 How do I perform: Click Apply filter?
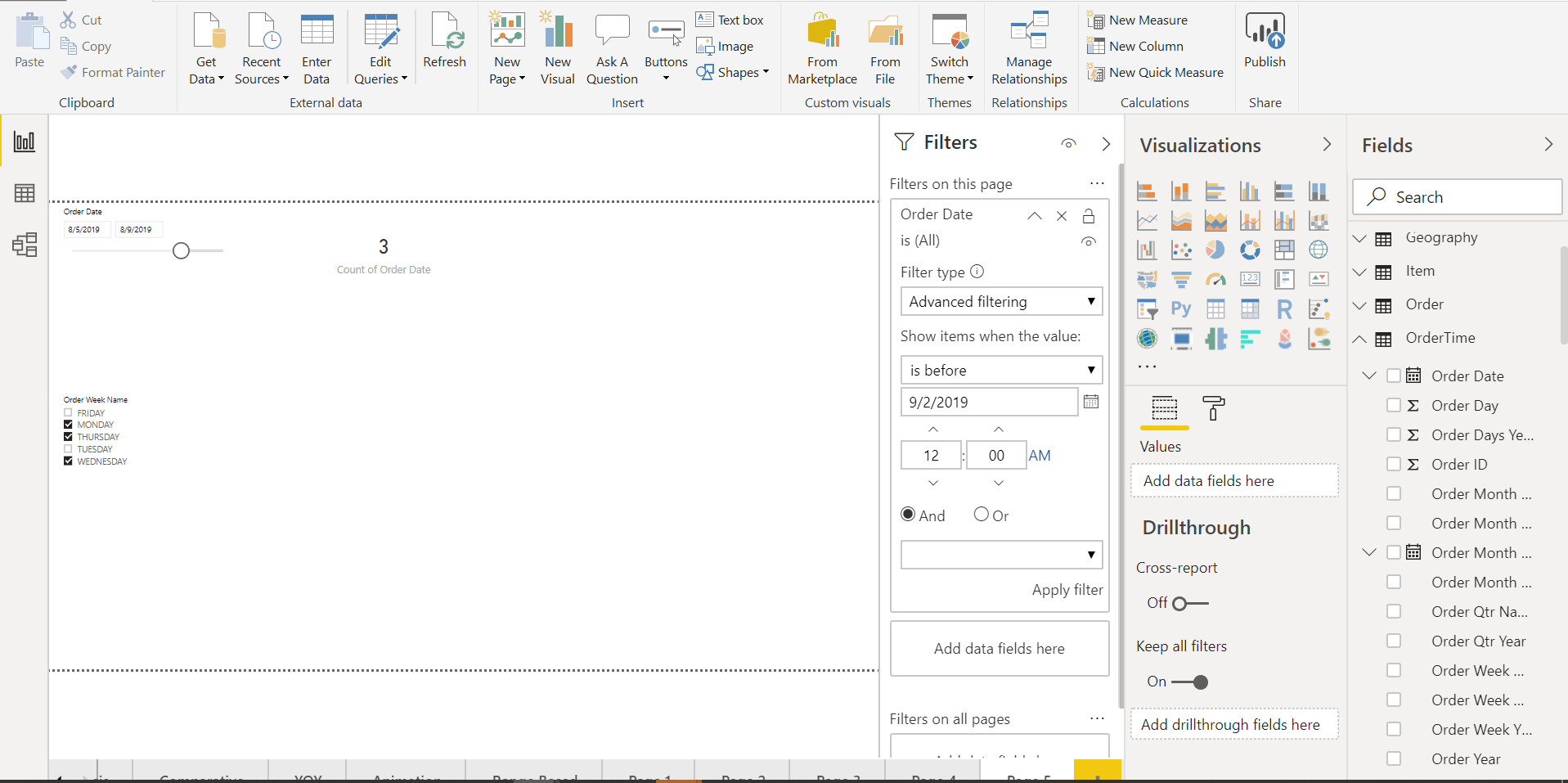point(1067,590)
